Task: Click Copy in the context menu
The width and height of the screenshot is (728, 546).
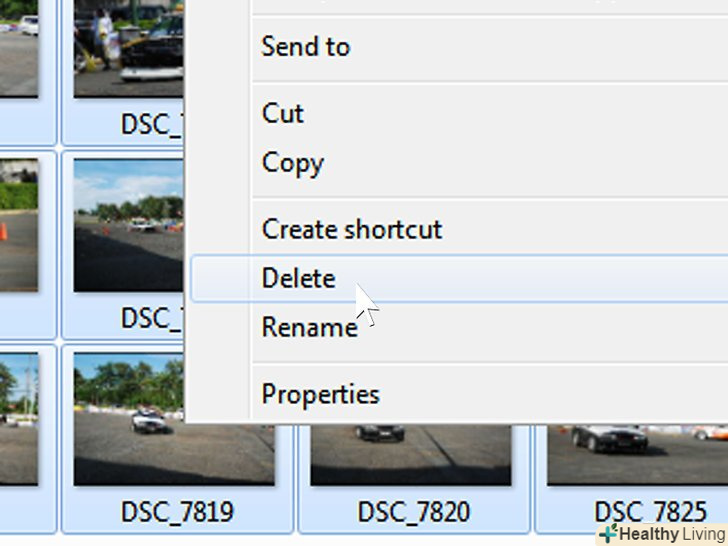Action: [x=292, y=163]
